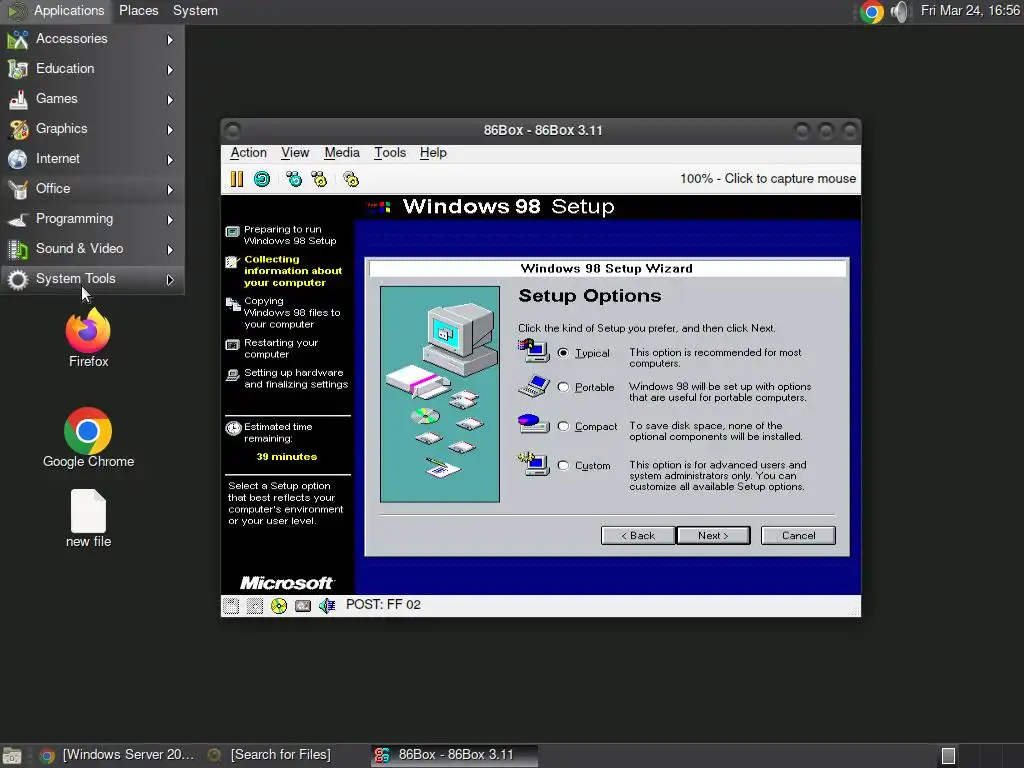This screenshot has width=1024, height=768.
Task: Expand the Office submenu
Action: (x=92, y=189)
